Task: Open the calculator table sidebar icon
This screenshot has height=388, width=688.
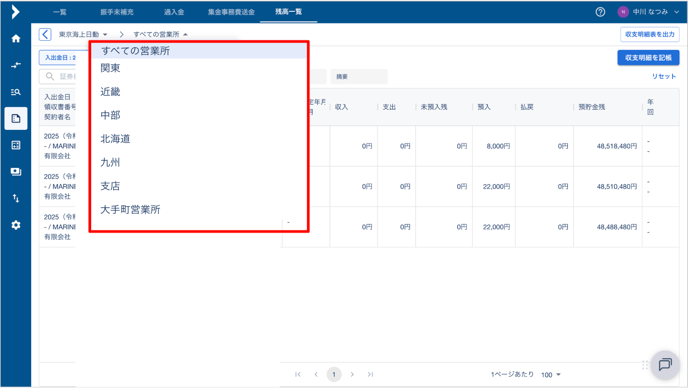Action: coord(16,145)
